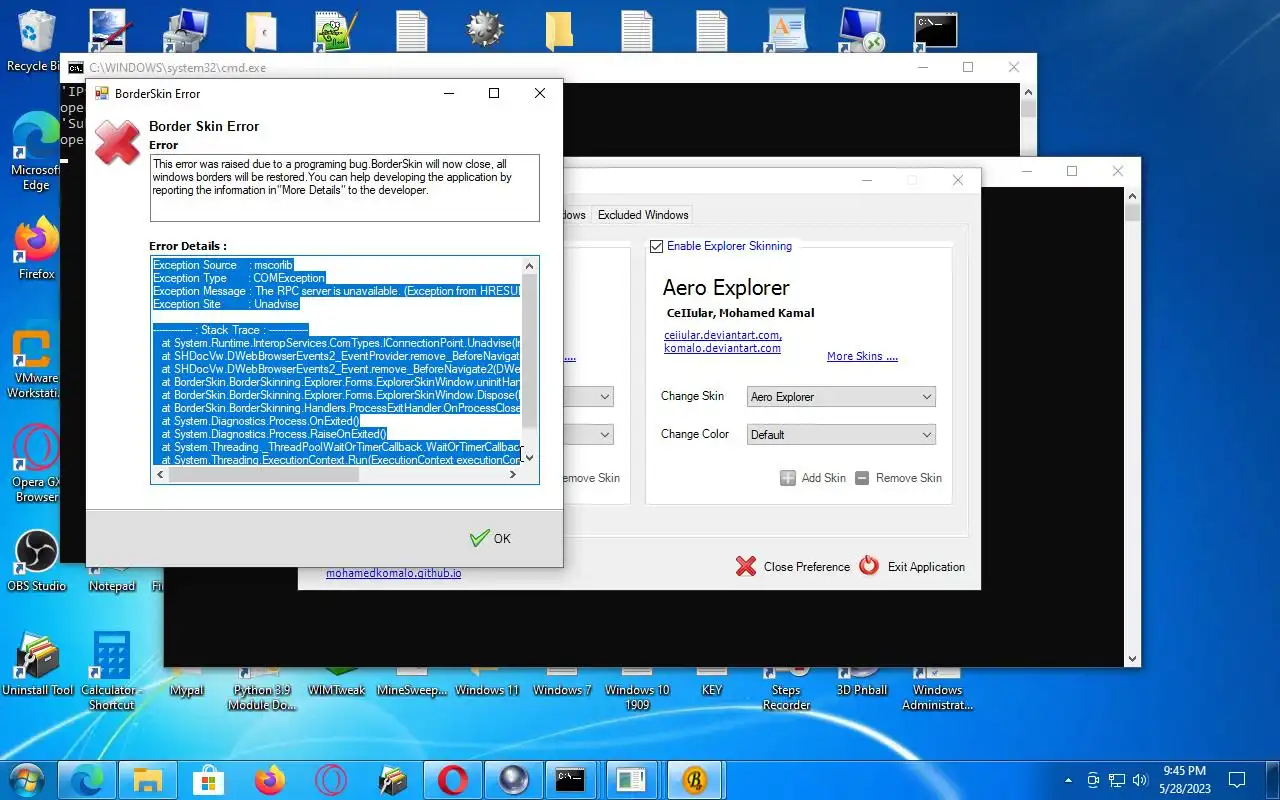The height and width of the screenshot is (800, 1280).
Task: Click inside the error description text box
Action: (x=344, y=187)
